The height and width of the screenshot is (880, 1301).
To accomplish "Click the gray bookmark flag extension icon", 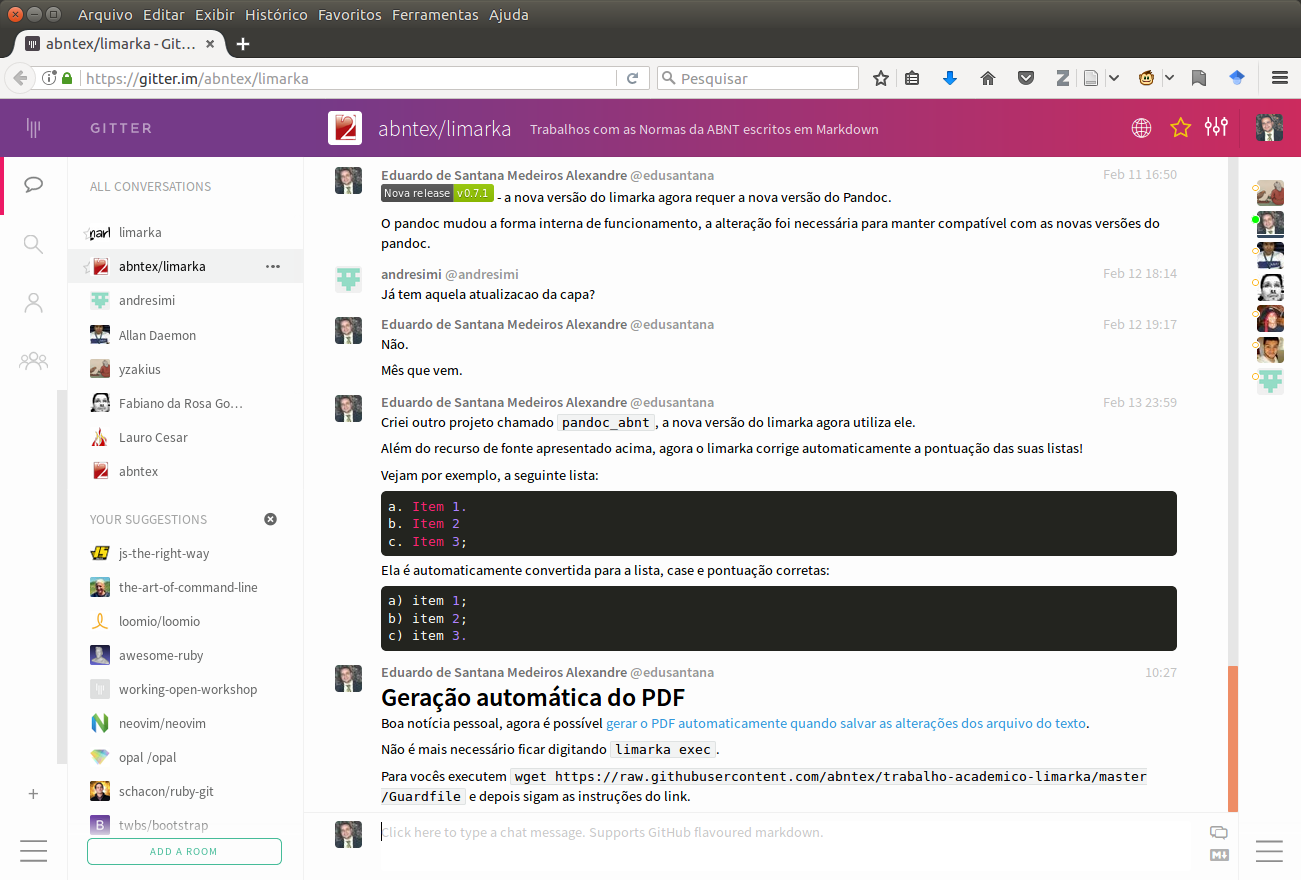I will (1199, 78).
